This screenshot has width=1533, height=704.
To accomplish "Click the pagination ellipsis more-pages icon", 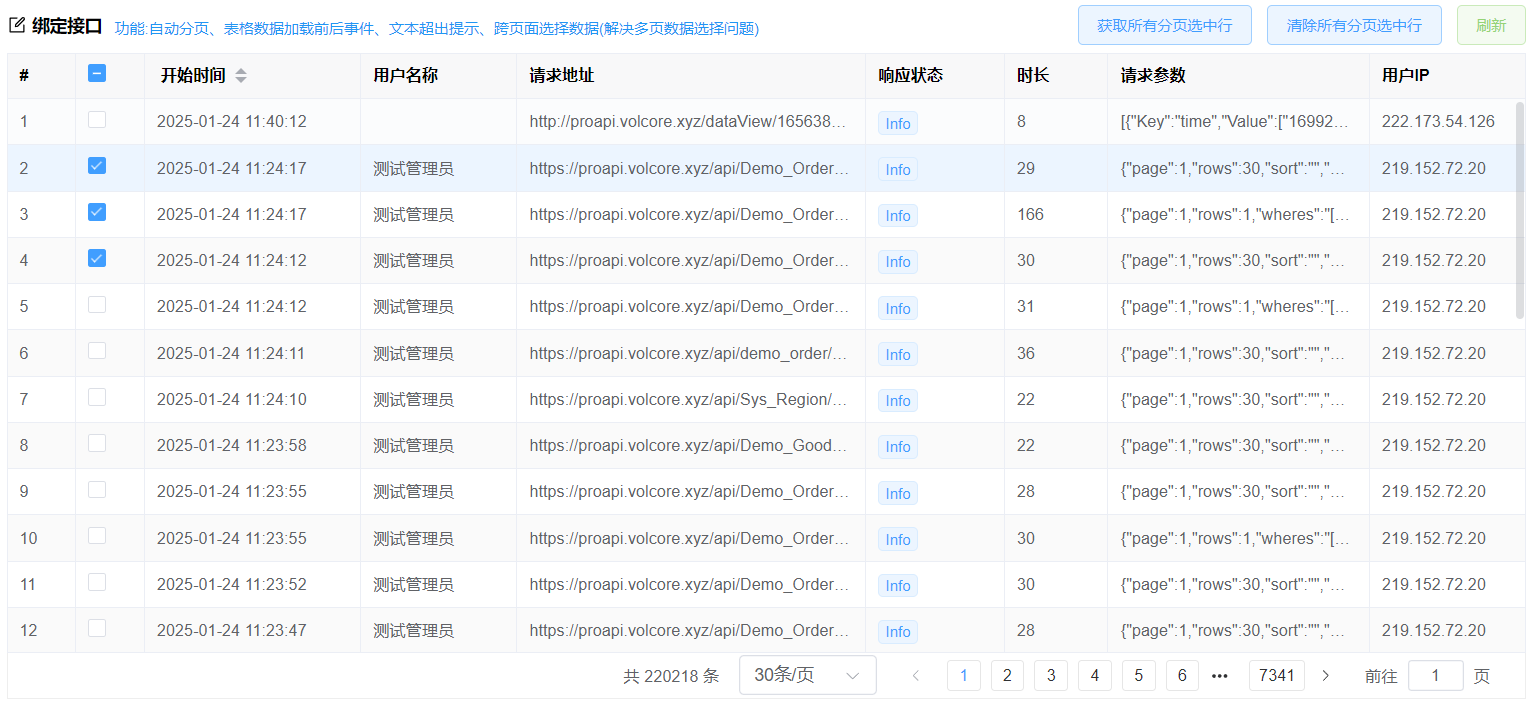I will click(1219, 676).
